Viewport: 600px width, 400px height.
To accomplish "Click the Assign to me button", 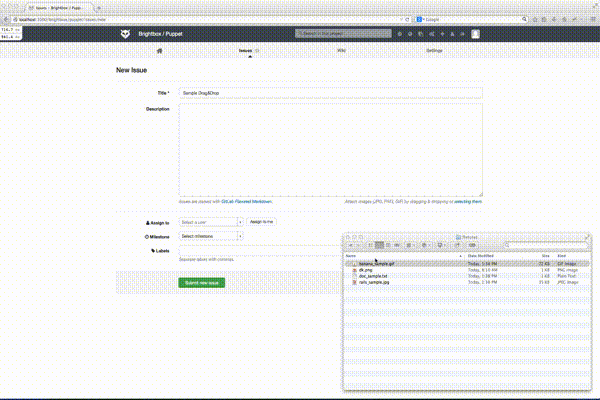I will (261, 222).
